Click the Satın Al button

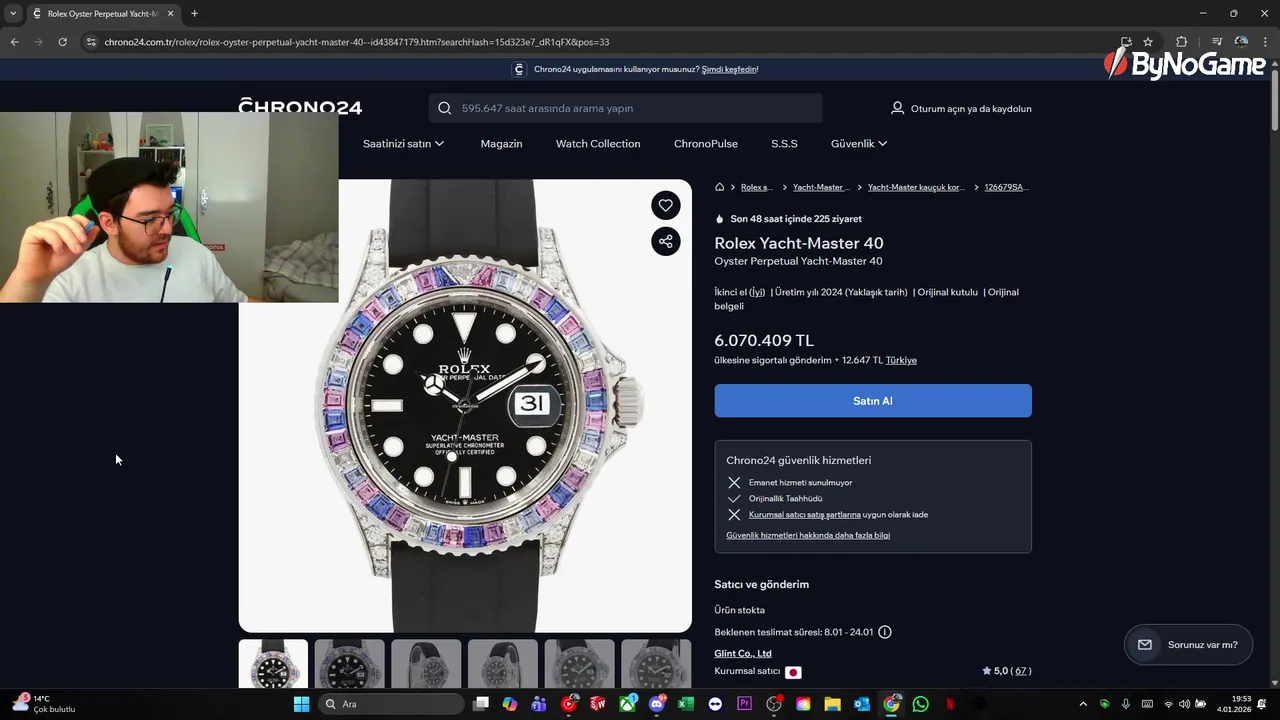873,401
